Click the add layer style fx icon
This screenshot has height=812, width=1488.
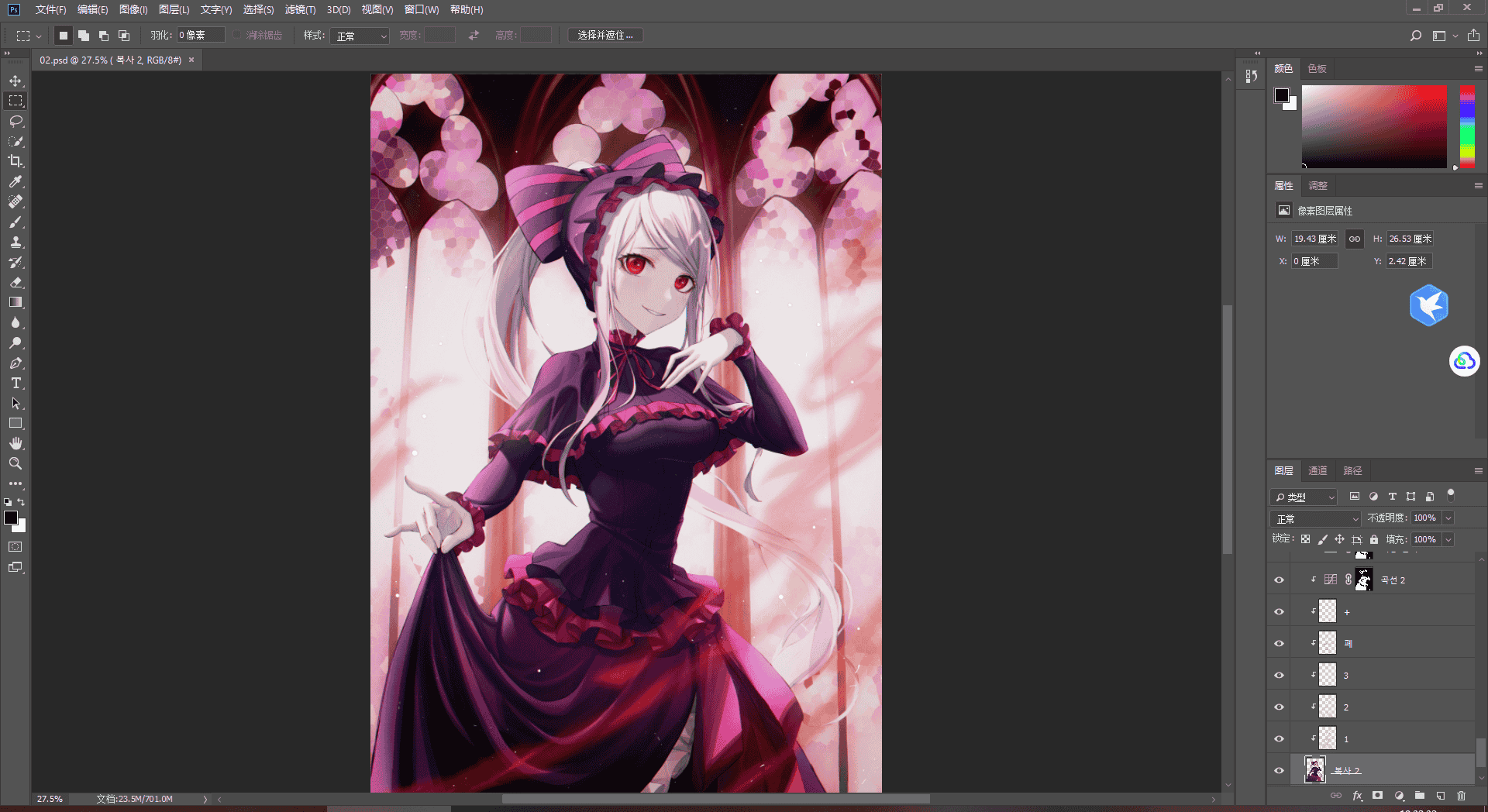1357,796
